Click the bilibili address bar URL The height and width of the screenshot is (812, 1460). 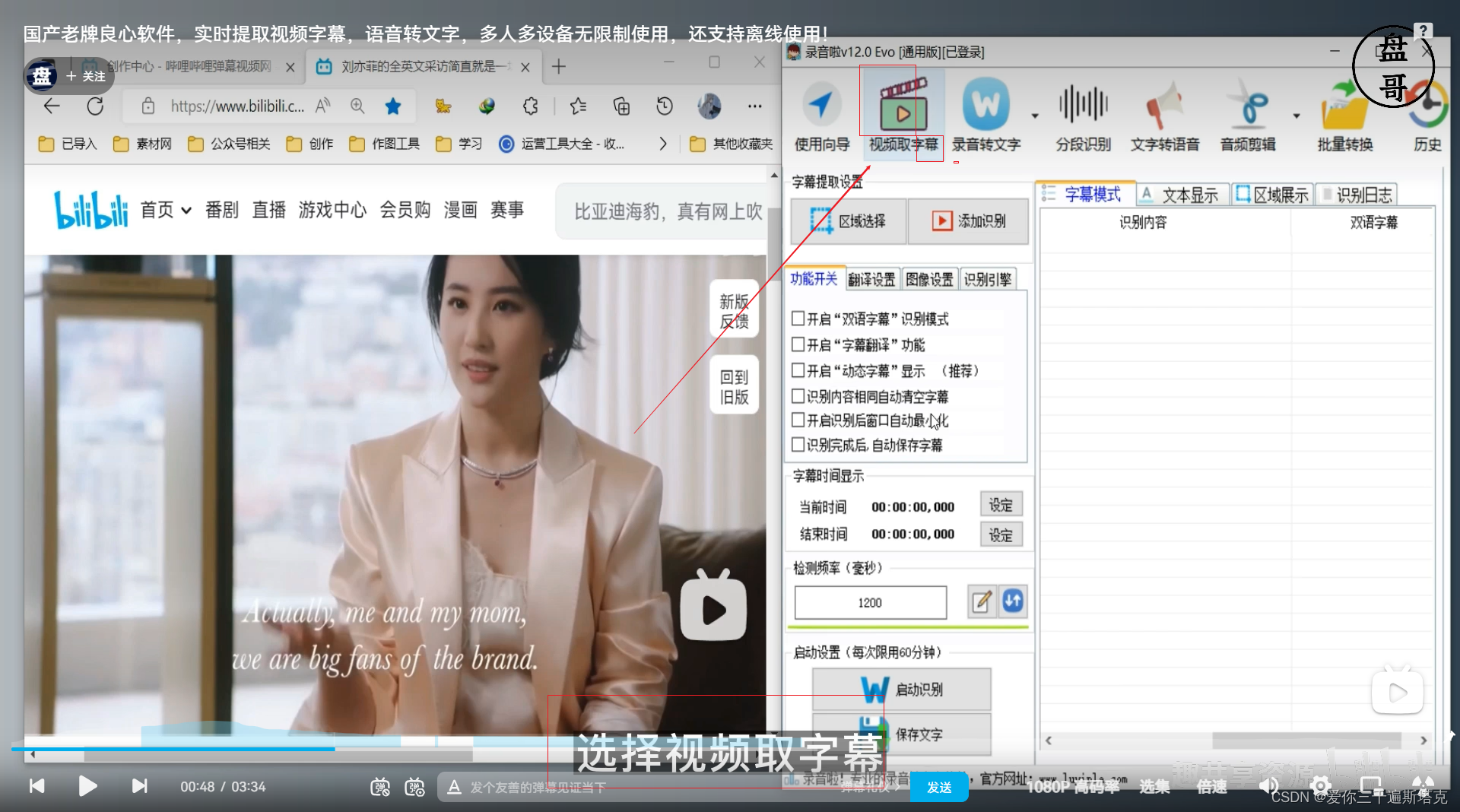tap(237, 106)
